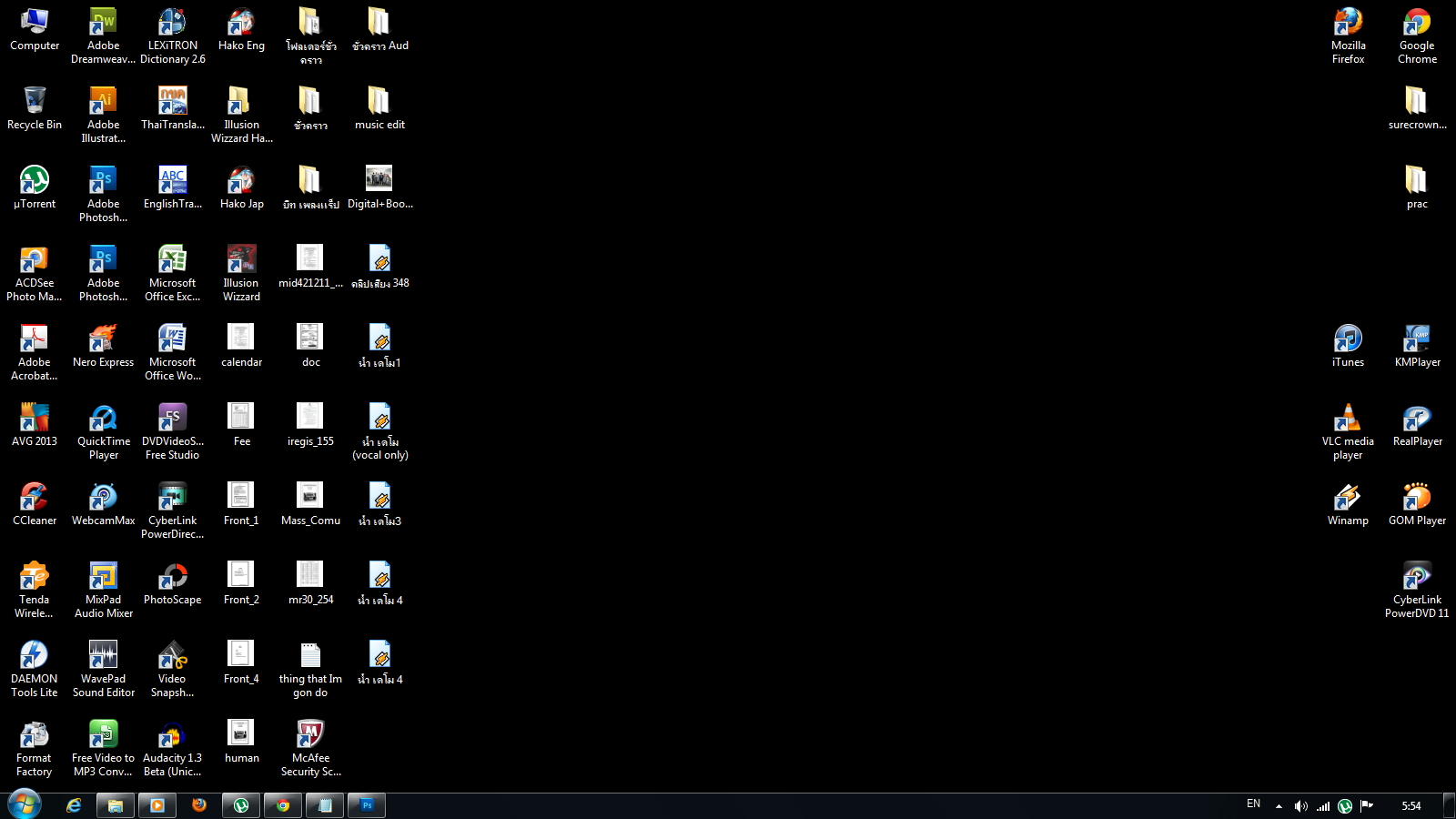The width and height of the screenshot is (1456, 819).
Task: Select the Digital+Boo... folder
Action: pyautogui.click(x=380, y=187)
